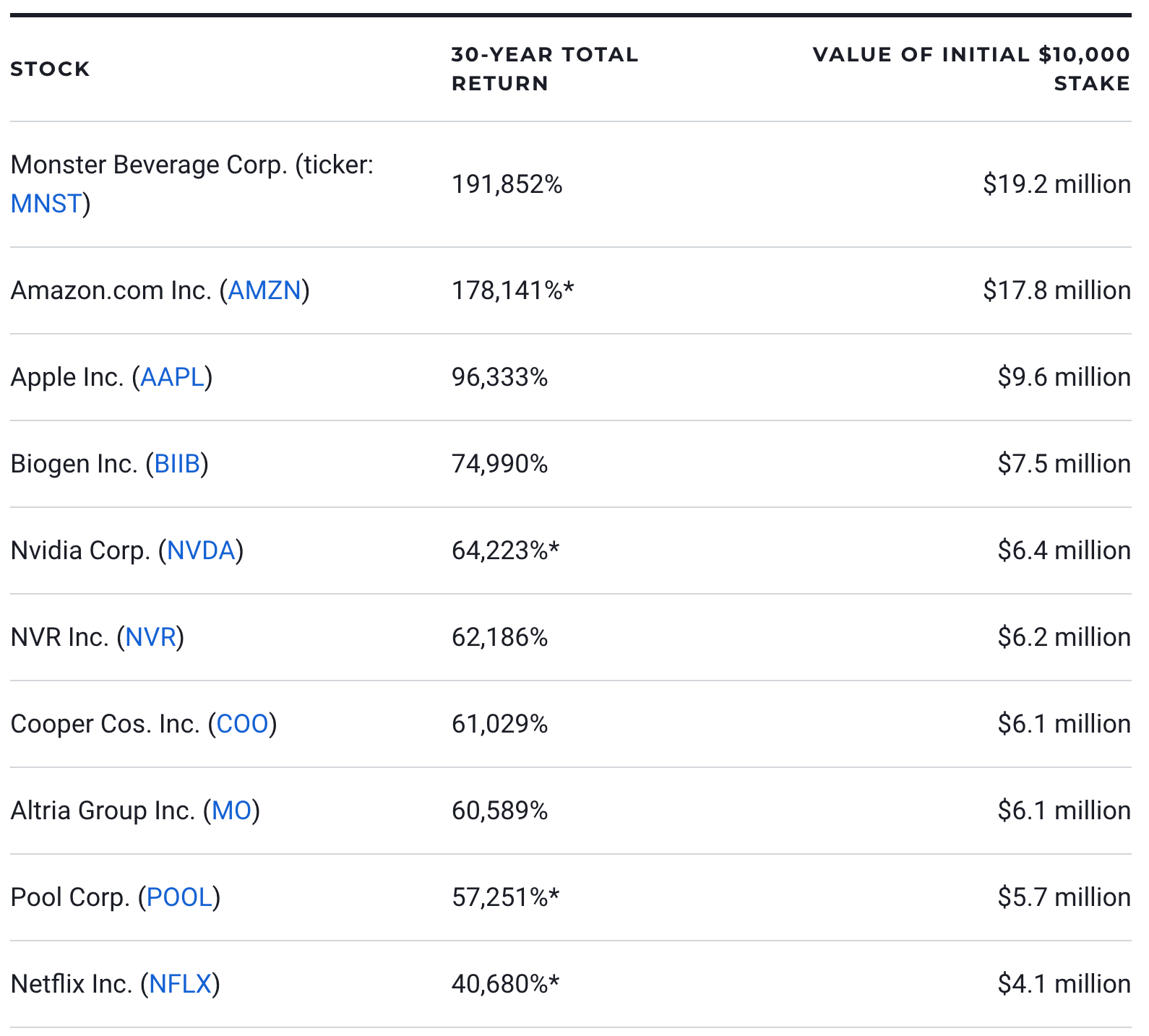
Task: Select the $7.5 million stake value
Action: (x=1064, y=464)
